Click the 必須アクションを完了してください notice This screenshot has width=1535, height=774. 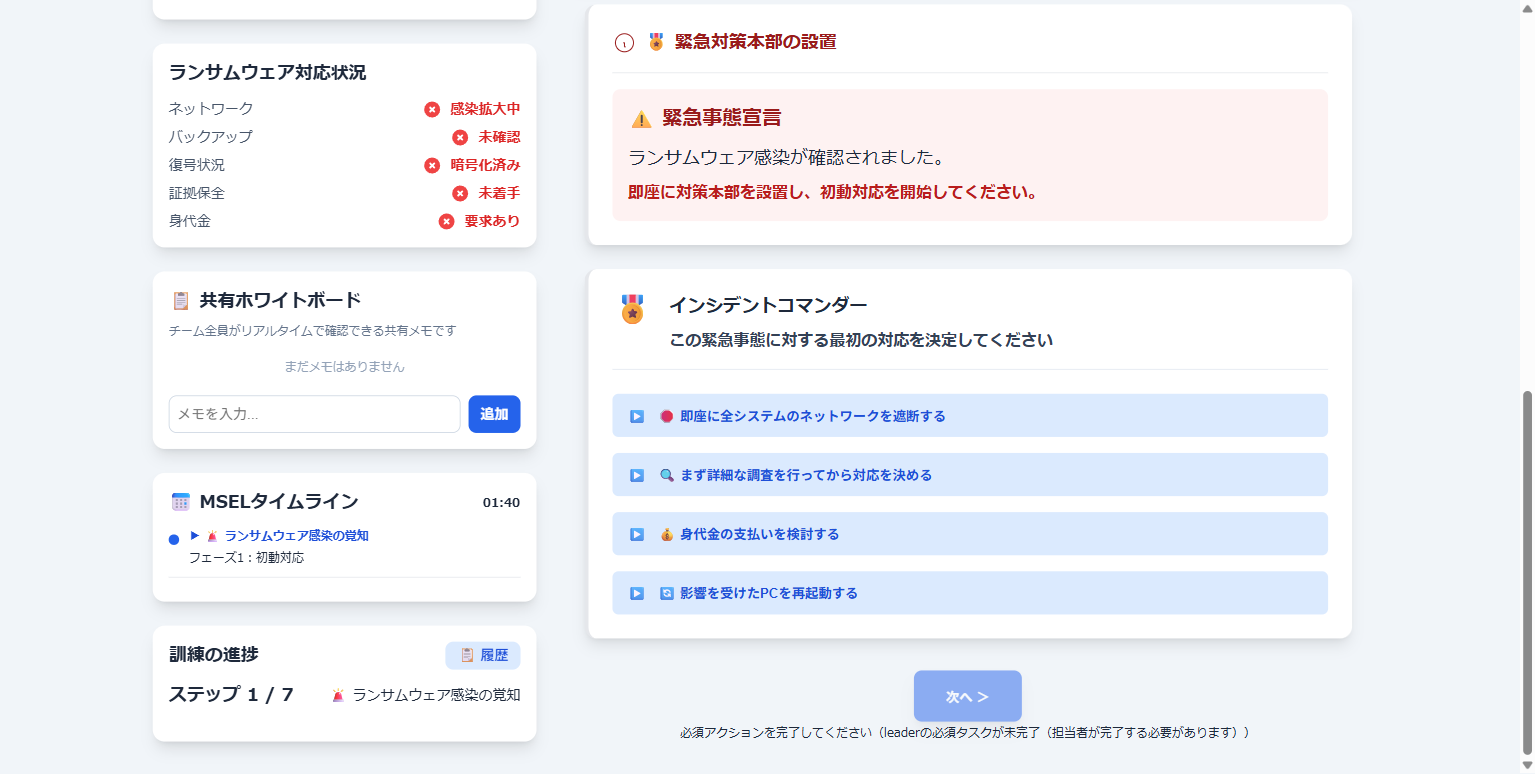pos(965,733)
